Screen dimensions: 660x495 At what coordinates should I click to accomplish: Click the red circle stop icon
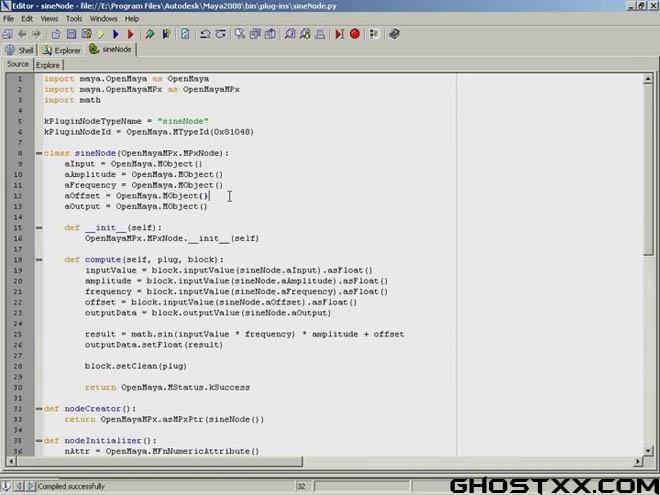pos(355,34)
